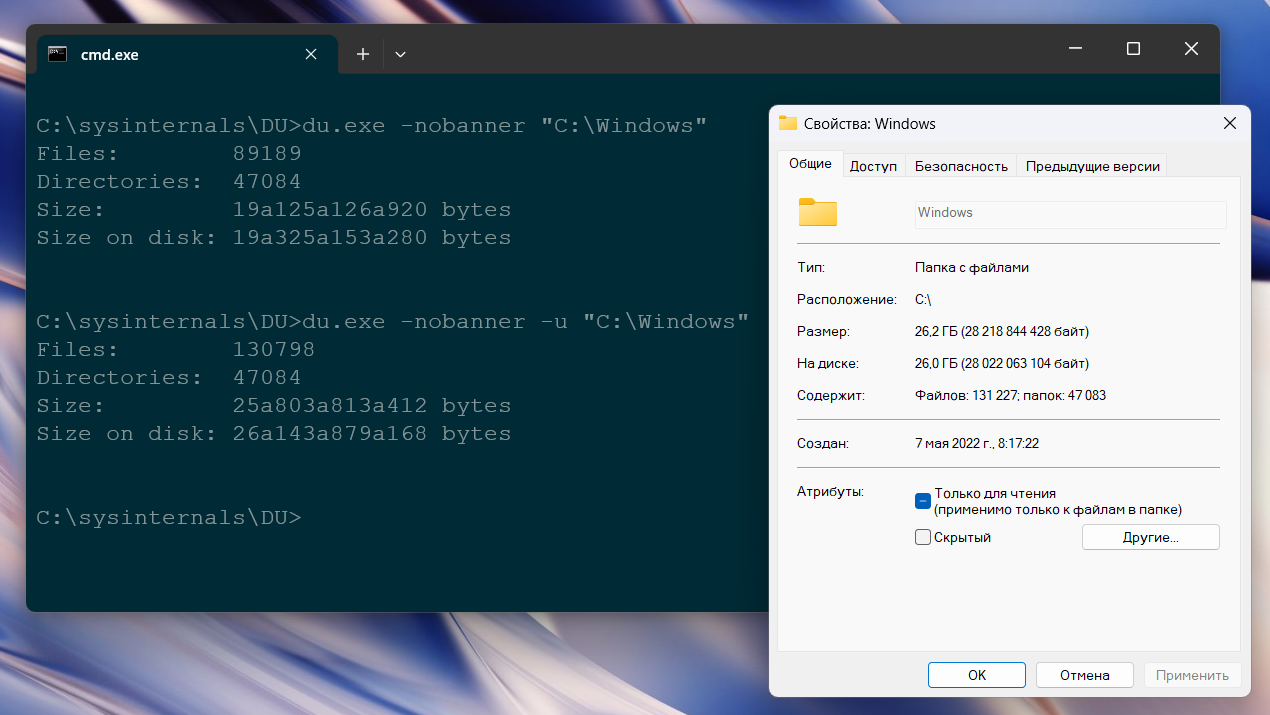Click the C:\ location value
This screenshot has width=1270, height=715.
[x=924, y=299]
